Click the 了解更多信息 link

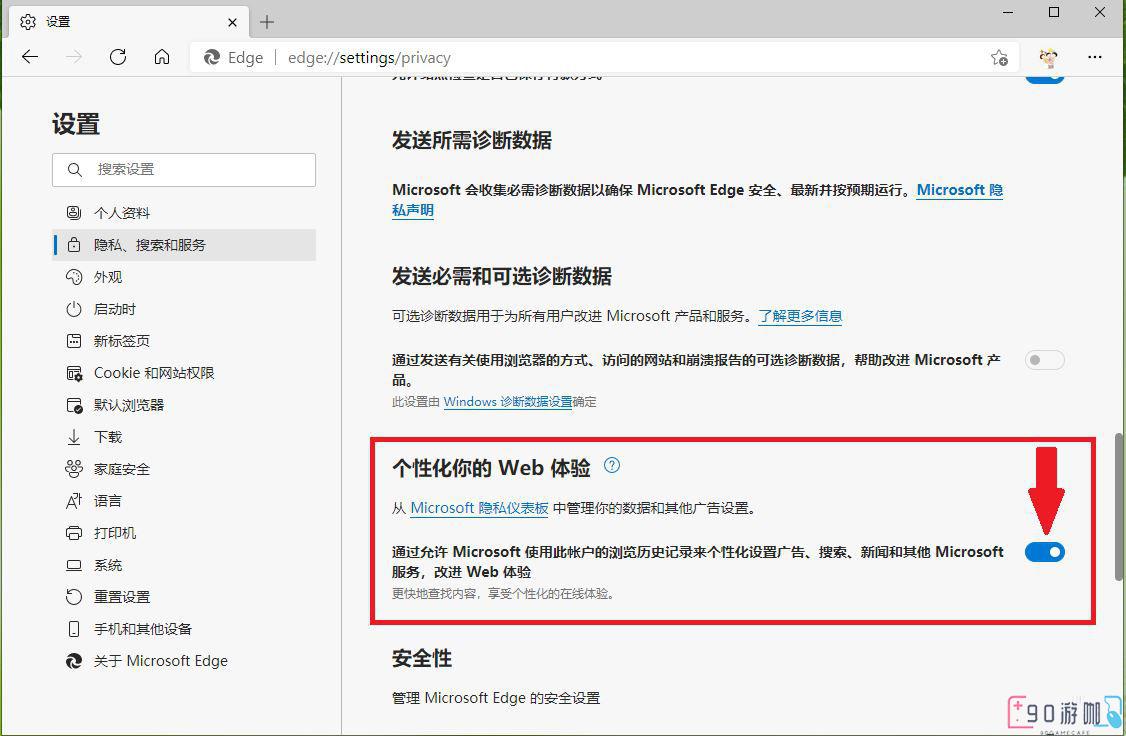800,316
